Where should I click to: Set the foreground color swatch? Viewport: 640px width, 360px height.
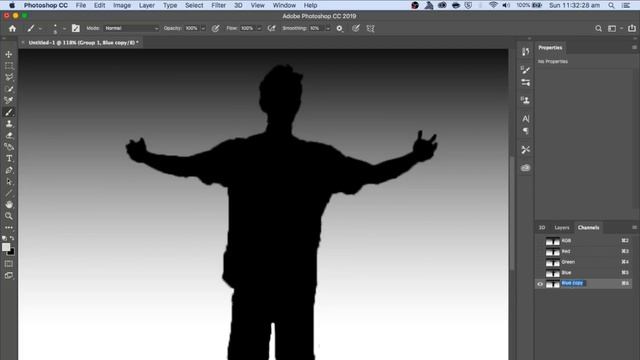pos(6,247)
